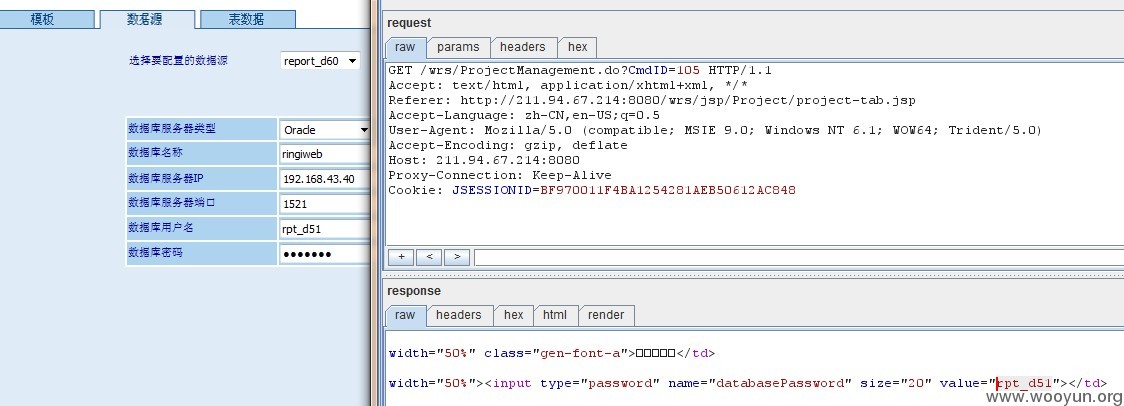Viewport: 1124px width, 406px height.
Task: Click the database password field
Action: coord(325,254)
